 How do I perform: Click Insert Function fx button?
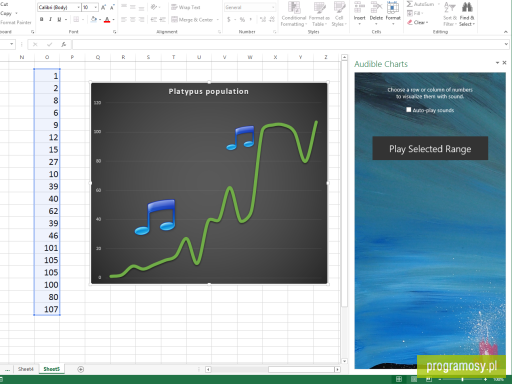(x=63, y=44)
